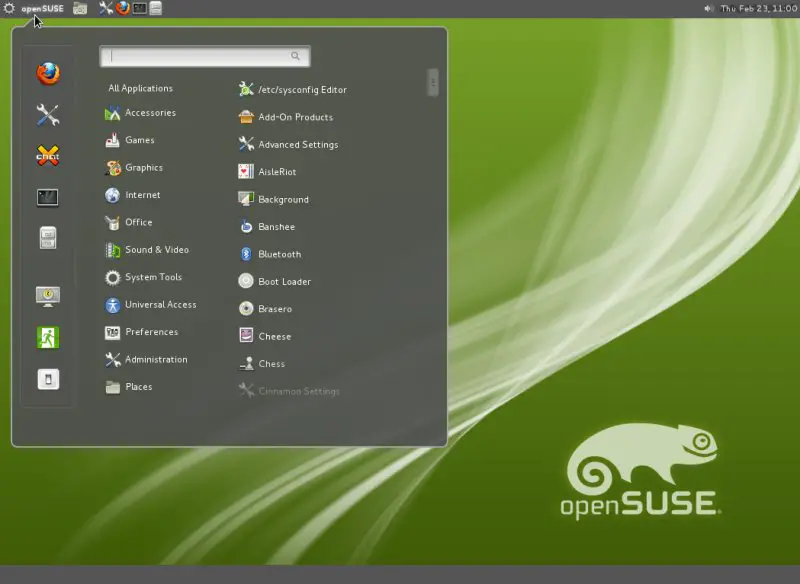Open the Universal Access category

point(151,305)
